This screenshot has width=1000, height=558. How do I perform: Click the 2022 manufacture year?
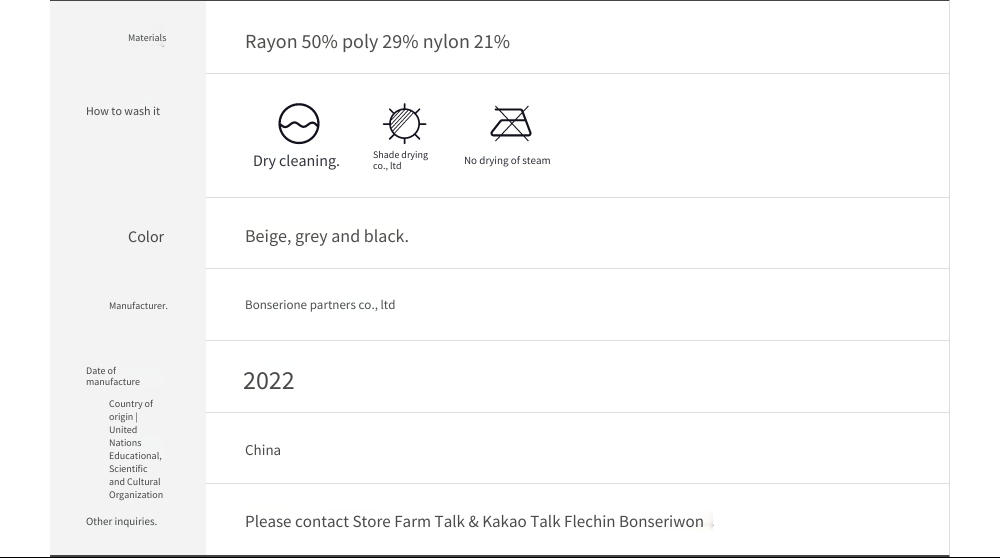pyautogui.click(x=268, y=381)
